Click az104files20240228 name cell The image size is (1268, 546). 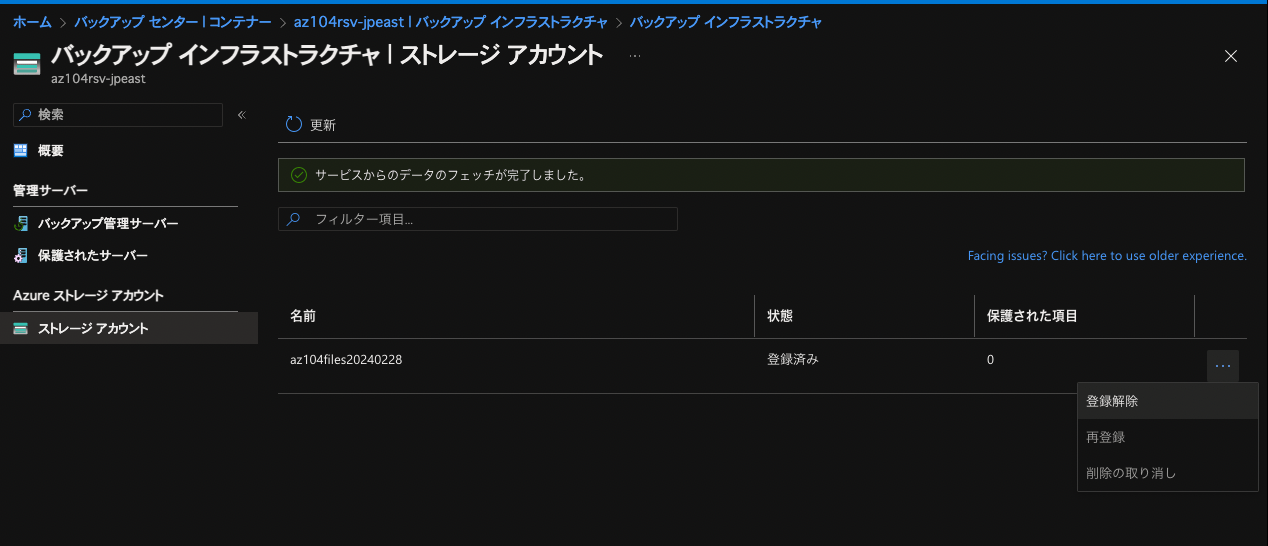click(346, 360)
